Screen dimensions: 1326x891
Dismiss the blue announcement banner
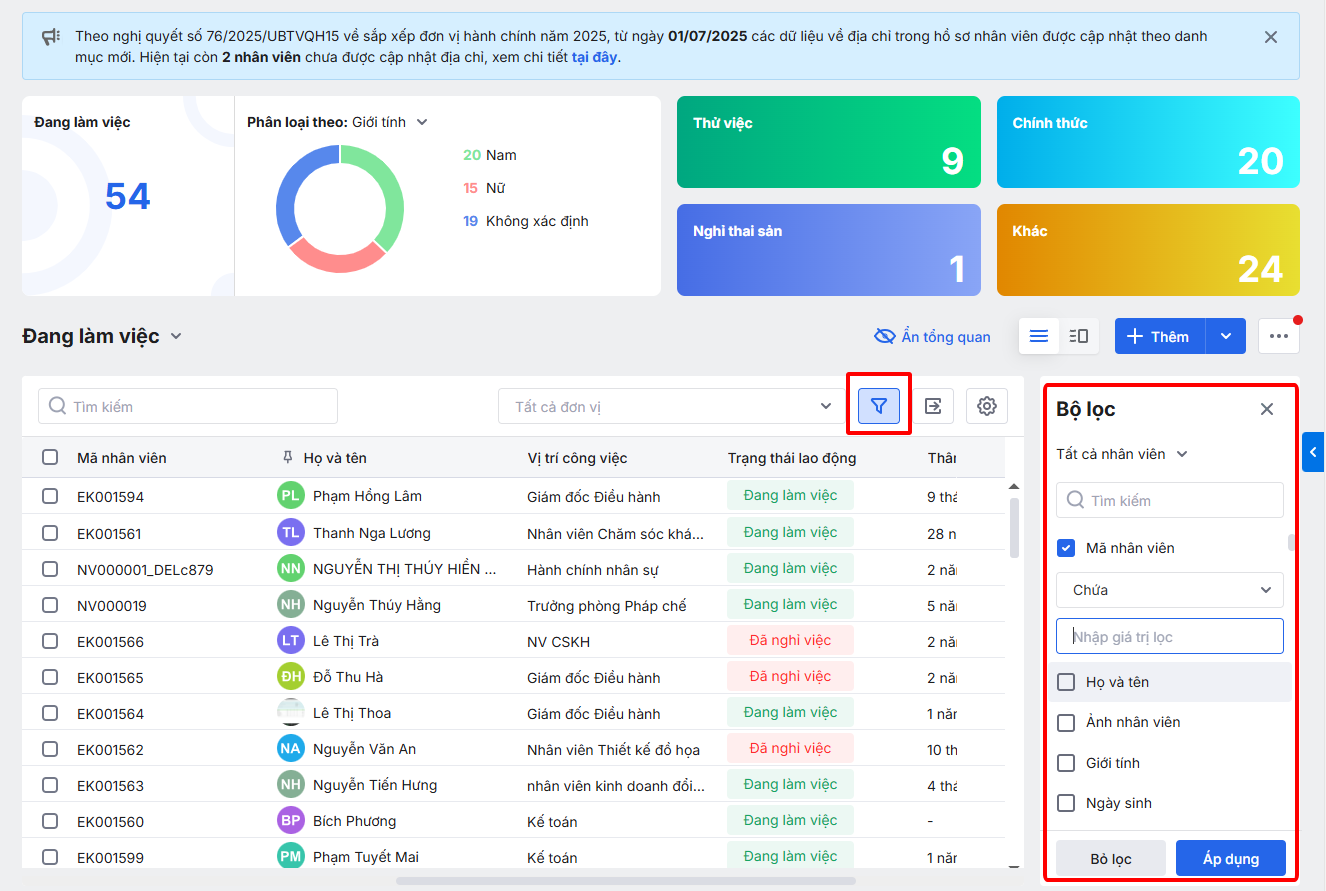1271,37
